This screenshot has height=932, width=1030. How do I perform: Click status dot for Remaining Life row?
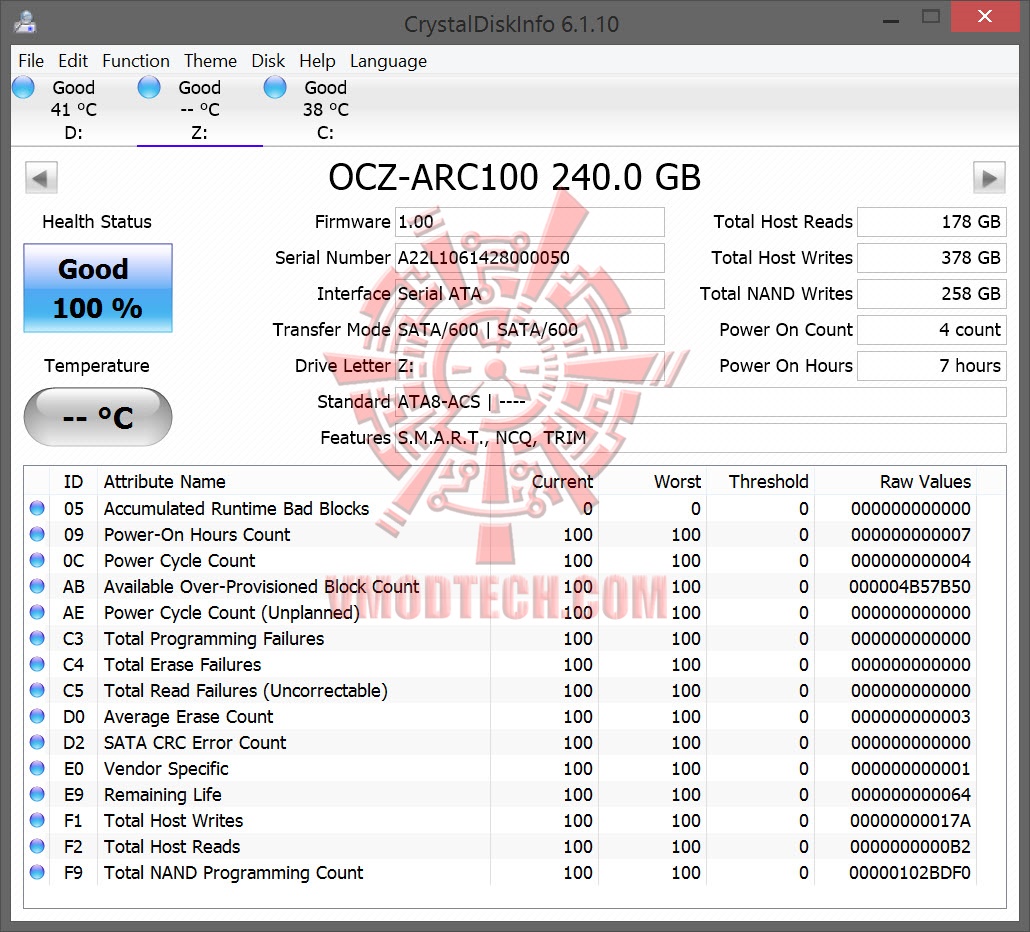tap(37, 794)
